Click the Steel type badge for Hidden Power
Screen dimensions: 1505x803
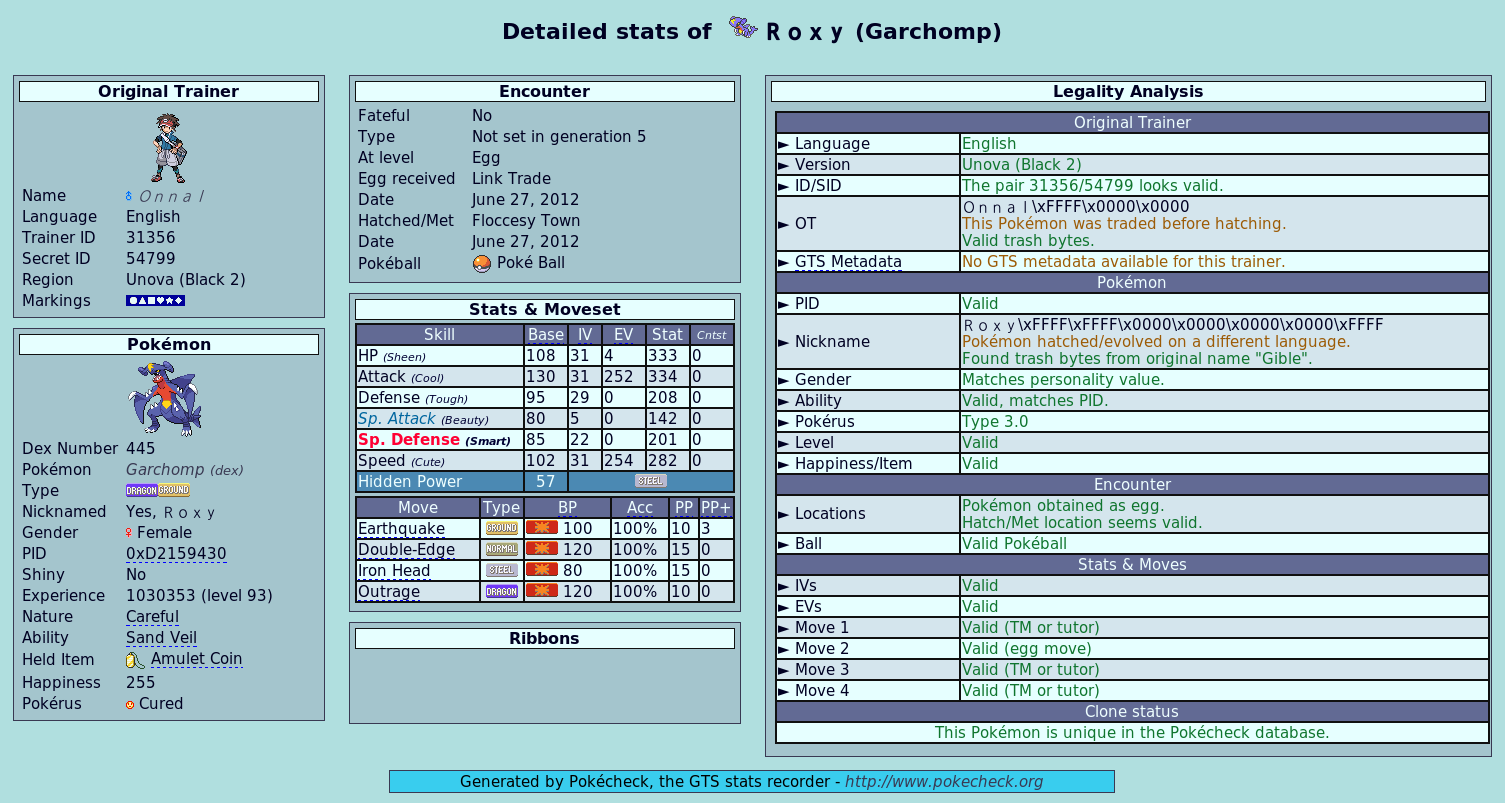(x=650, y=481)
